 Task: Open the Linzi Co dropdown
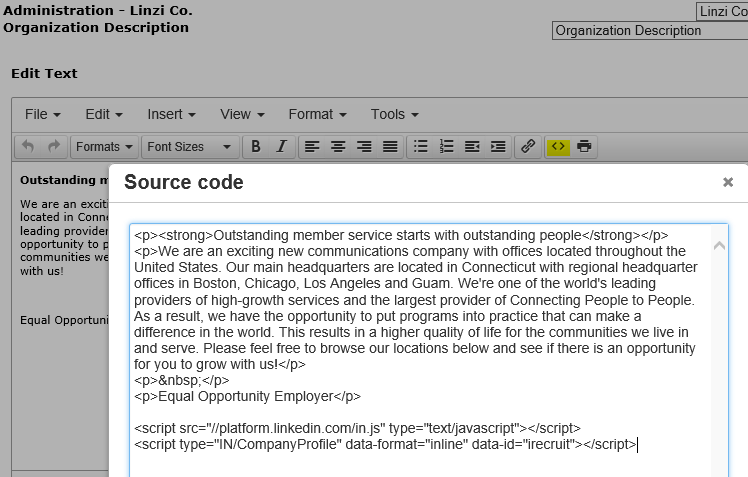tap(722, 11)
